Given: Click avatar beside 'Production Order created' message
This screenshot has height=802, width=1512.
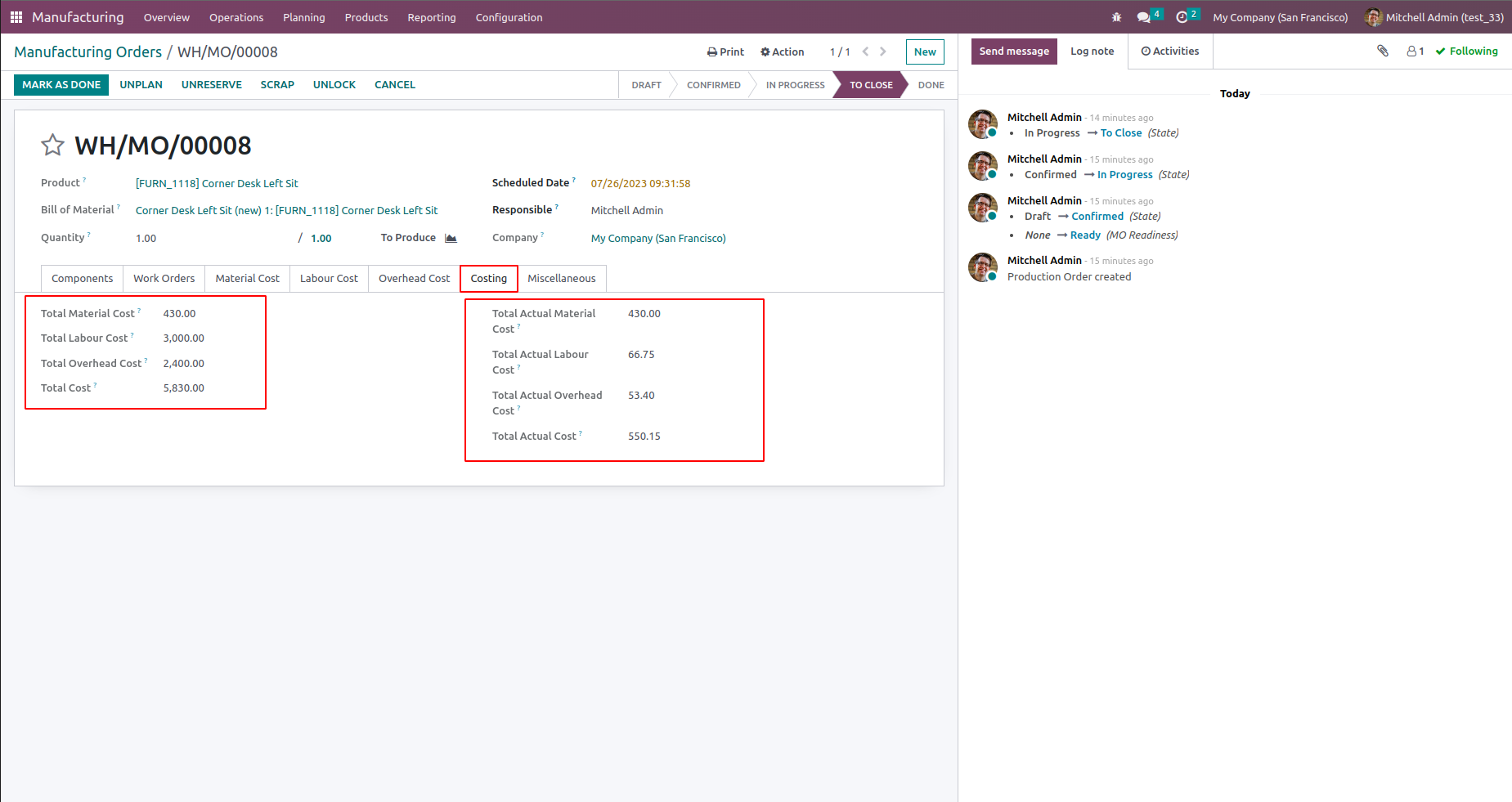Looking at the screenshot, I should click(982, 267).
